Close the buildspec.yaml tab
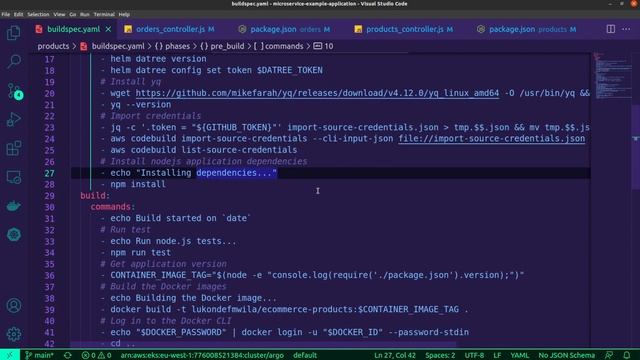The height and width of the screenshot is (360, 640). pyautogui.click(x=108, y=29)
